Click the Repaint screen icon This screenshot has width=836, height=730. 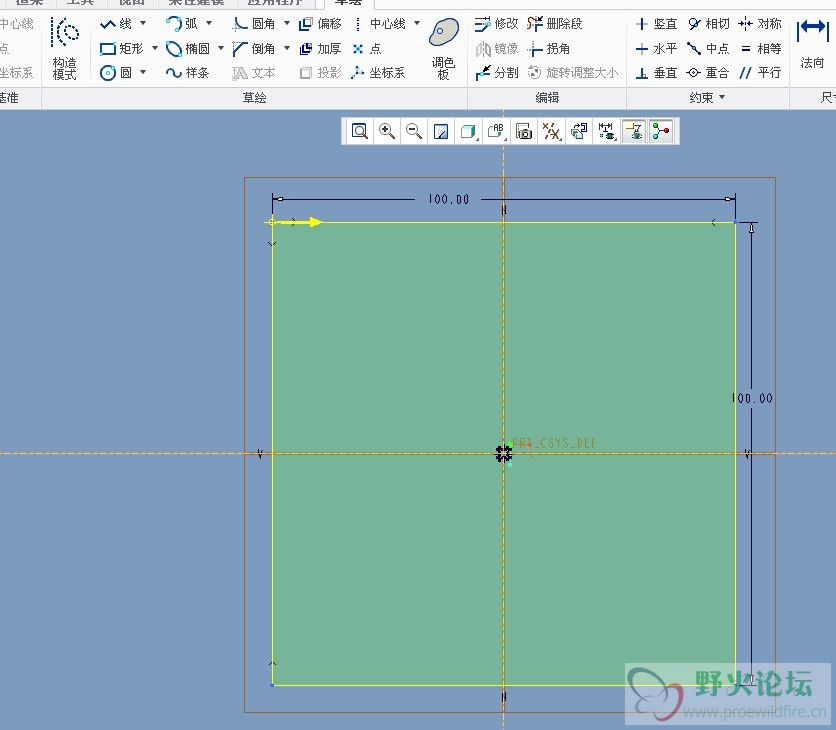441,131
